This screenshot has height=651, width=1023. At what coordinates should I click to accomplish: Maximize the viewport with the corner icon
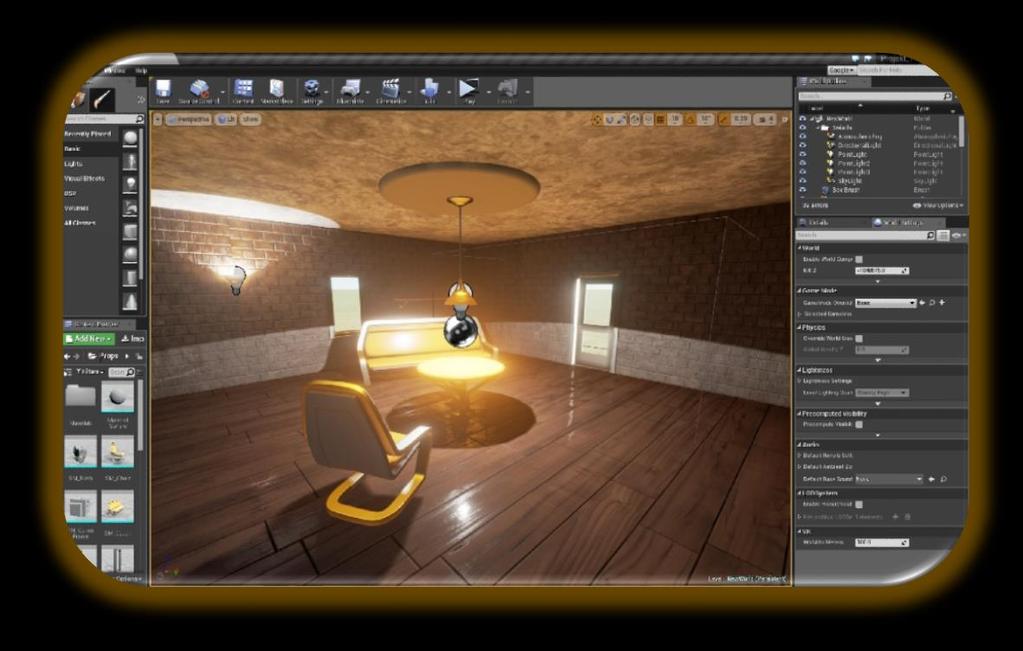(x=785, y=120)
